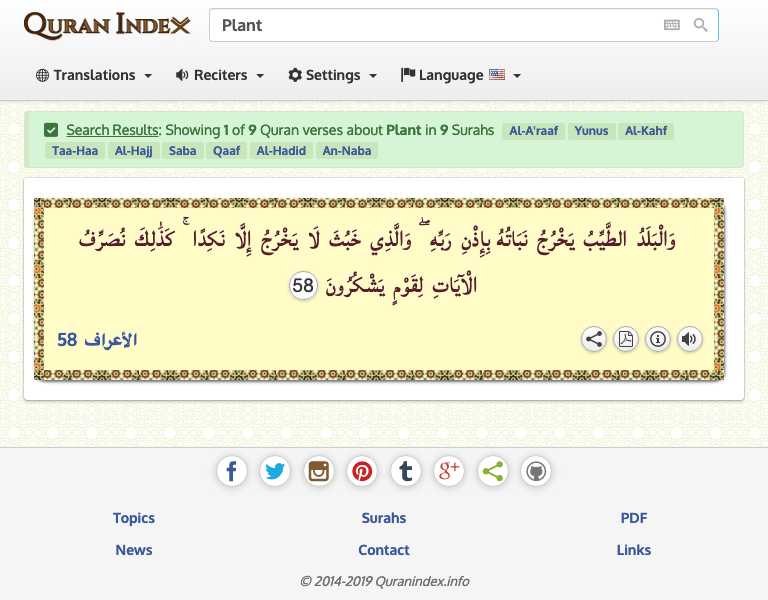Open the Facebook page icon

pos(232,471)
